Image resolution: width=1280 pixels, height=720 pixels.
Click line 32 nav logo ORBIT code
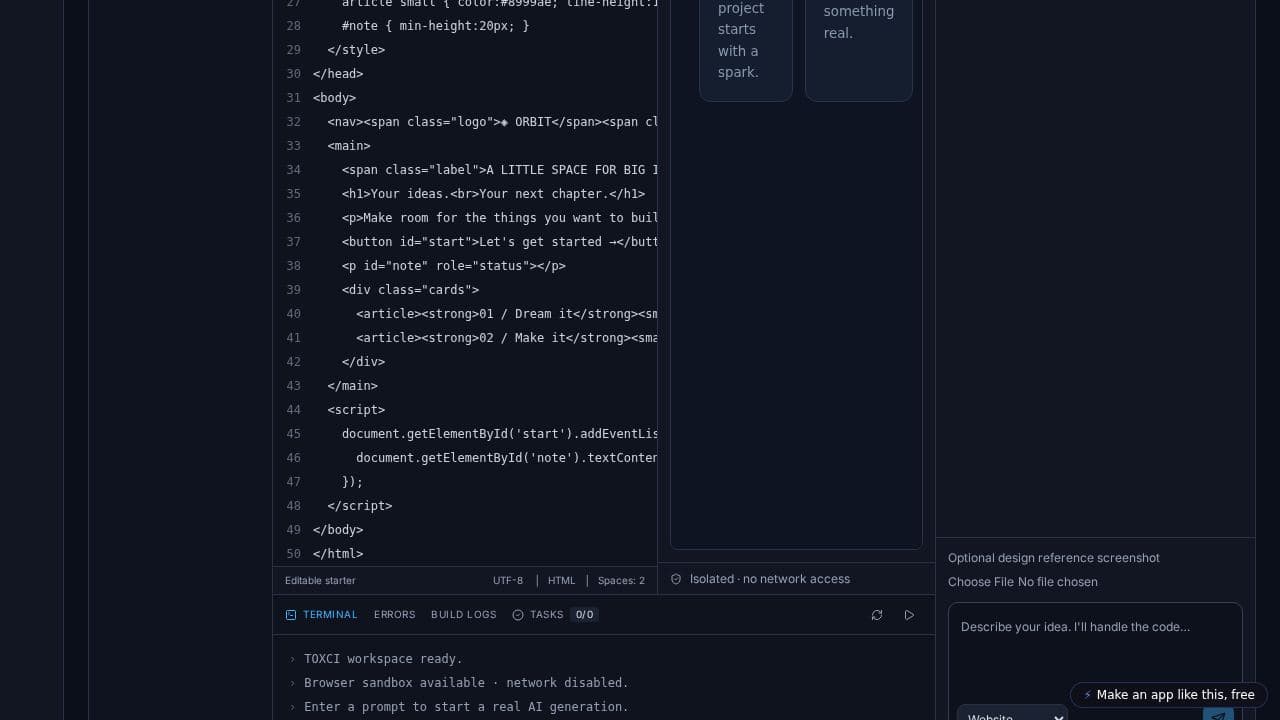click(x=492, y=122)
